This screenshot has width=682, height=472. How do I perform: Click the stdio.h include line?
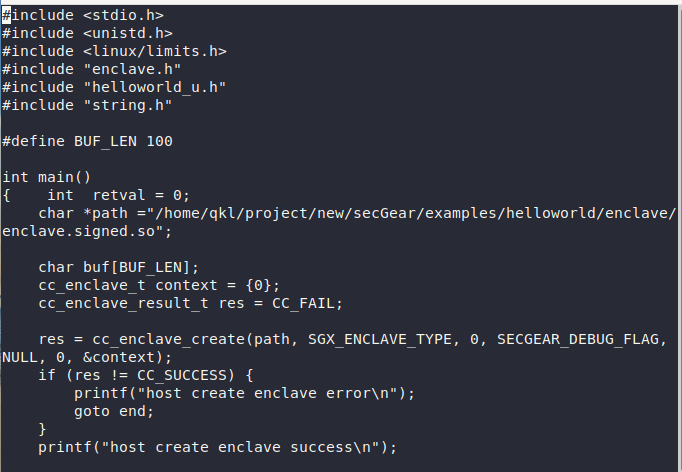click(x=82, y=16)
